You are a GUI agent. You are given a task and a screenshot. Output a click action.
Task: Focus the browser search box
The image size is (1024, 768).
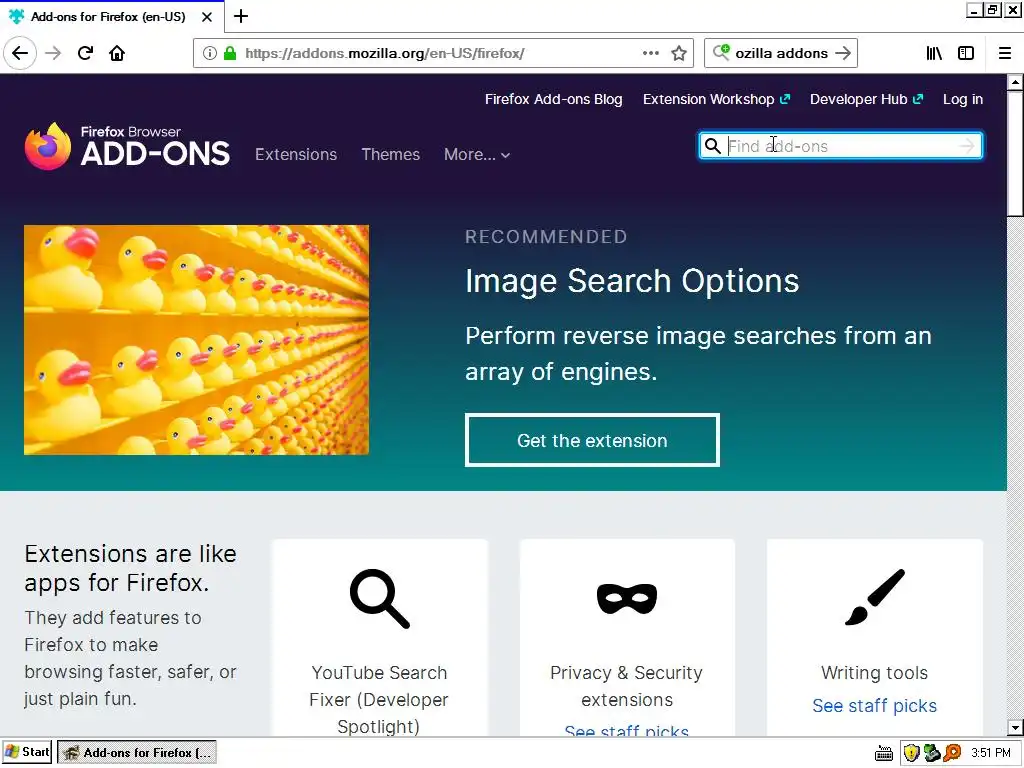(780, 53)
